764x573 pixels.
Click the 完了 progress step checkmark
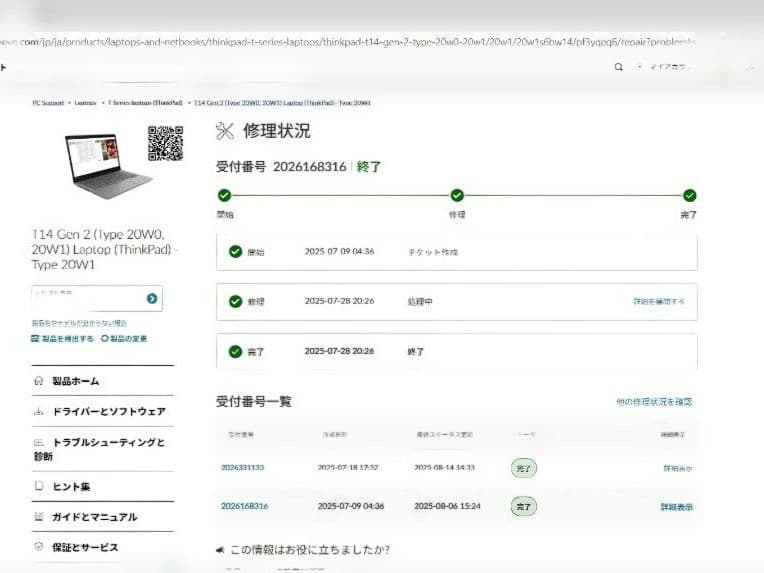click(x=689, y=195)
